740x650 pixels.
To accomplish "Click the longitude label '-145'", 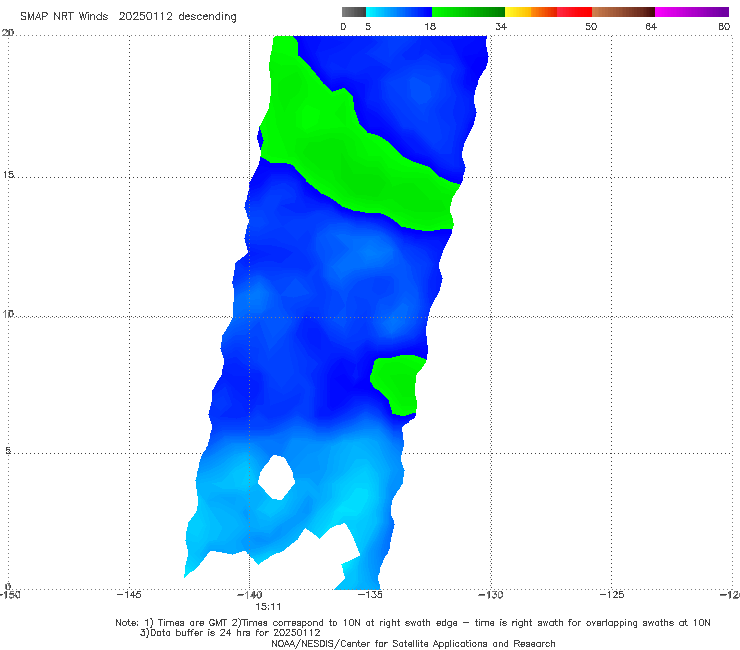I will [128, 595].
